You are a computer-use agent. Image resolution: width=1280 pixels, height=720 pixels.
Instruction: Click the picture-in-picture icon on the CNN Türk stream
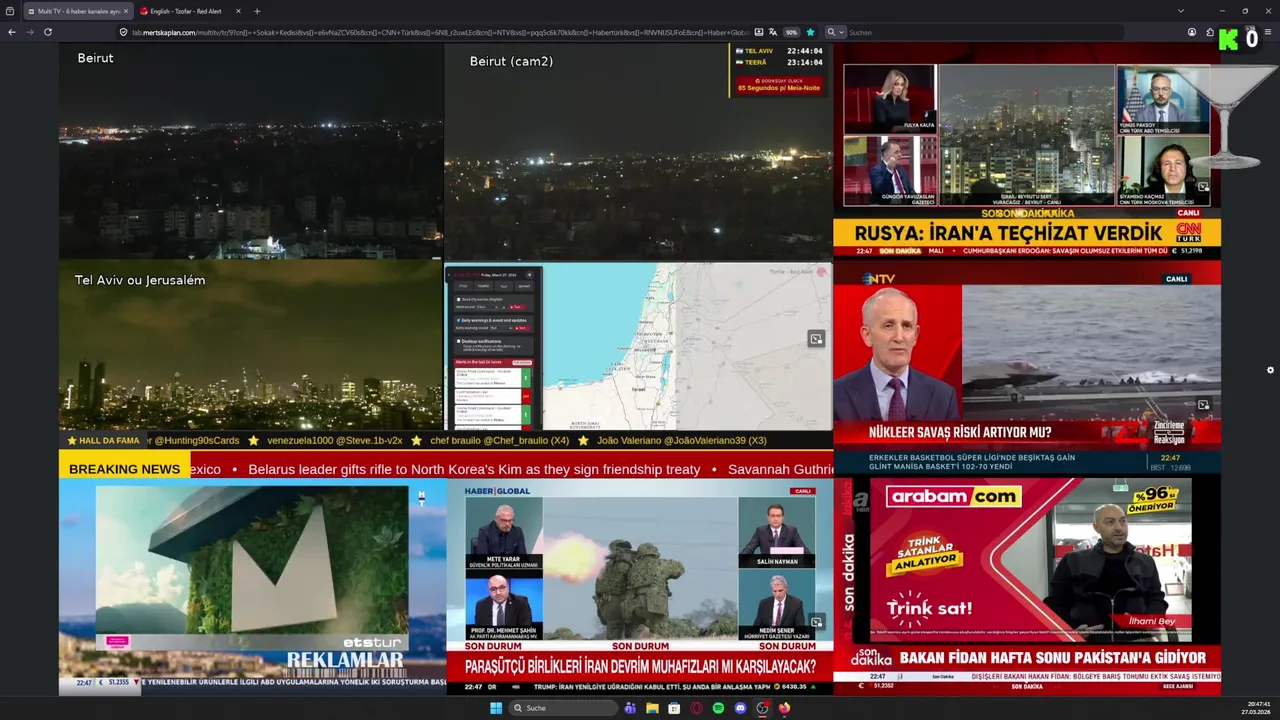[1203, 187]
